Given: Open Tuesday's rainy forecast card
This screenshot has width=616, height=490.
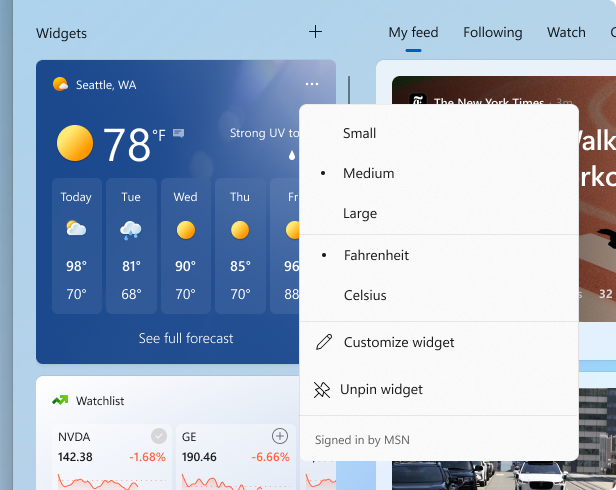Looking at the screenshot, I should 131,245.
